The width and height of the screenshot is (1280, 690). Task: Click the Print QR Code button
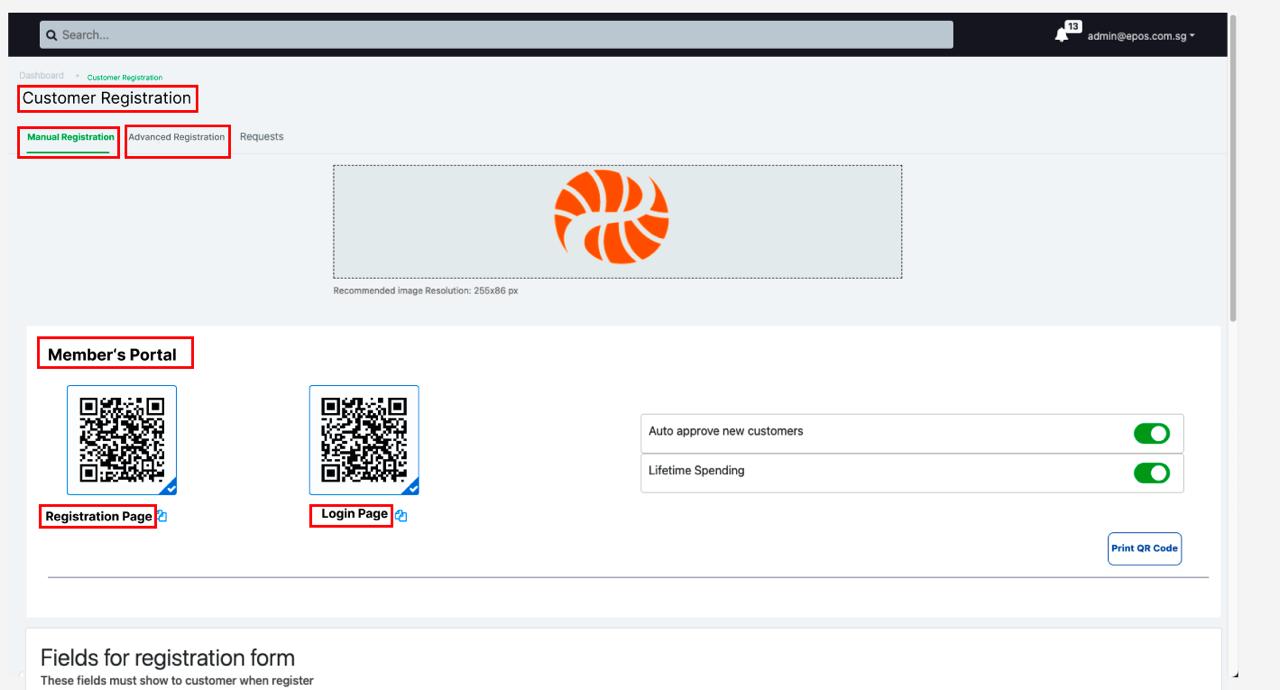tap(1145, 549)
